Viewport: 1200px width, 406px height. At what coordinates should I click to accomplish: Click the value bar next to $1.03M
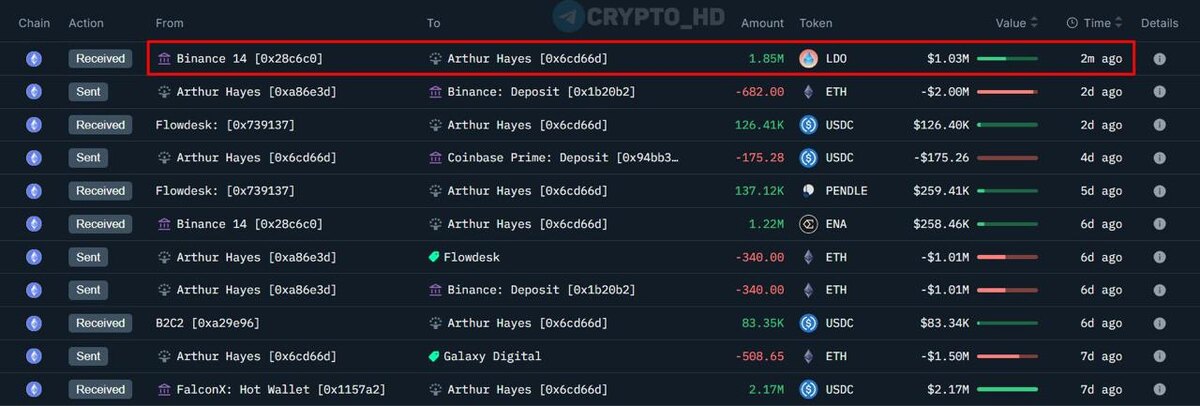coord(1007,59)
